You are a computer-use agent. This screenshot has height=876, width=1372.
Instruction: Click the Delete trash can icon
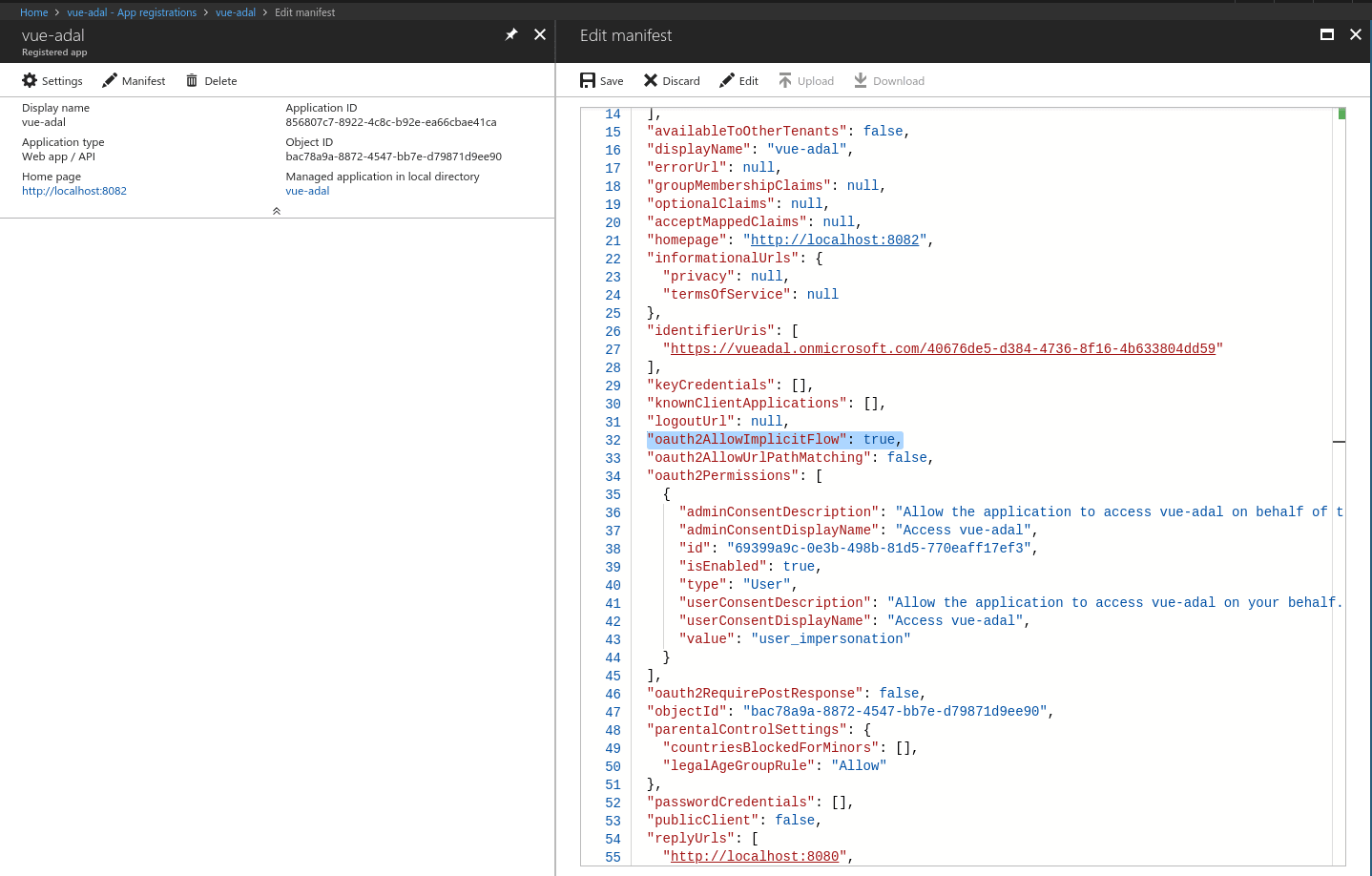tap(192, 81)
